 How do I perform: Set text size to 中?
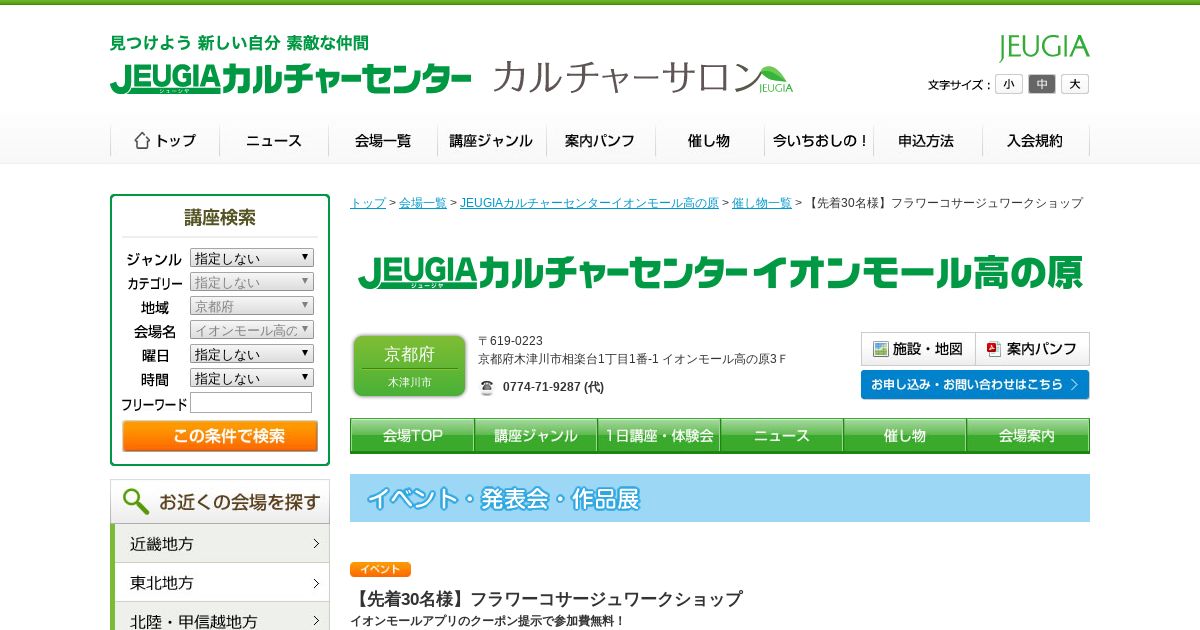click(1042, 84)
